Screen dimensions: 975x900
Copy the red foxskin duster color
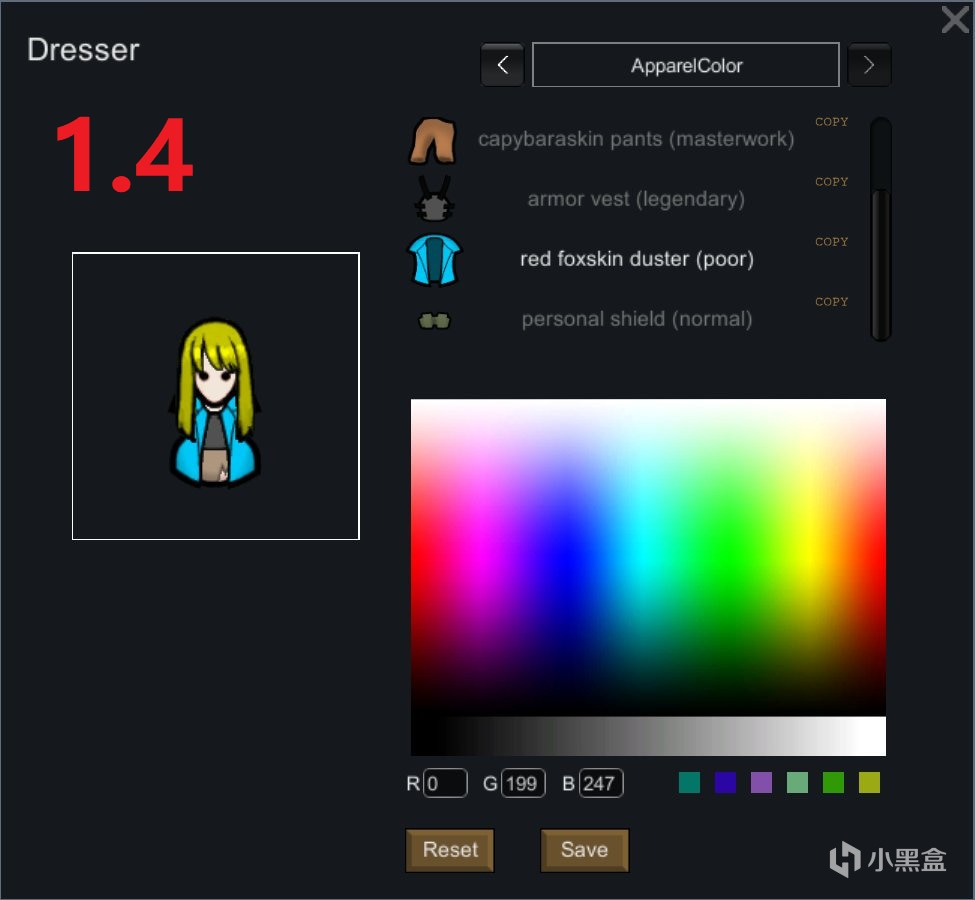[831, 241]
